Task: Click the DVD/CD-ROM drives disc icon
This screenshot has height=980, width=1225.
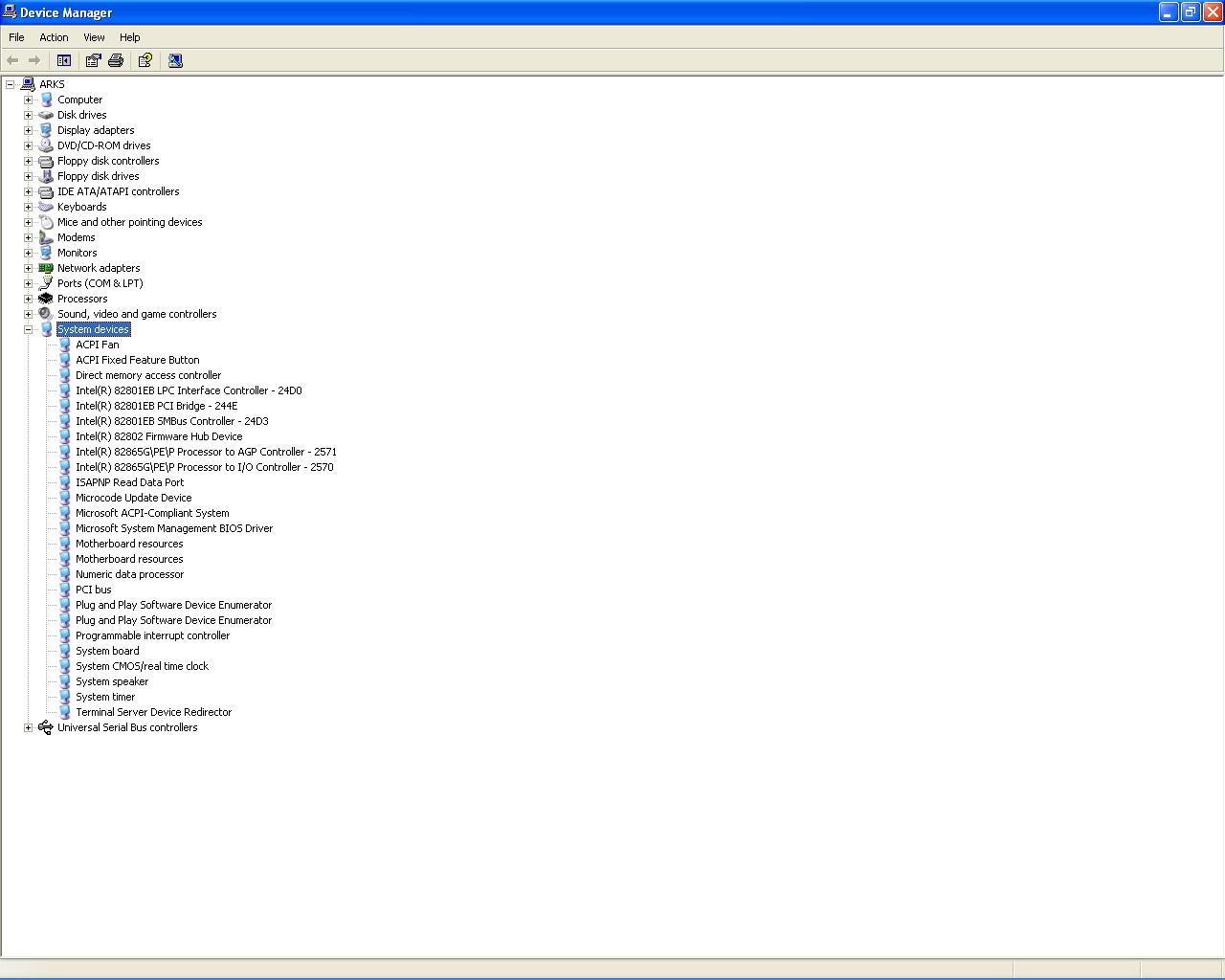Action: pos(46,145)
